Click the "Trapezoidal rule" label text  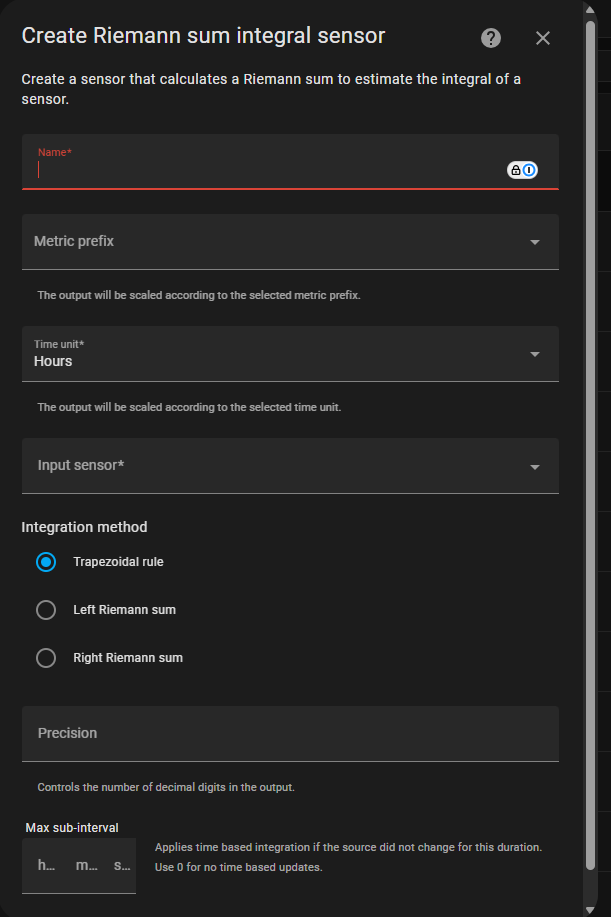point(118,562)
